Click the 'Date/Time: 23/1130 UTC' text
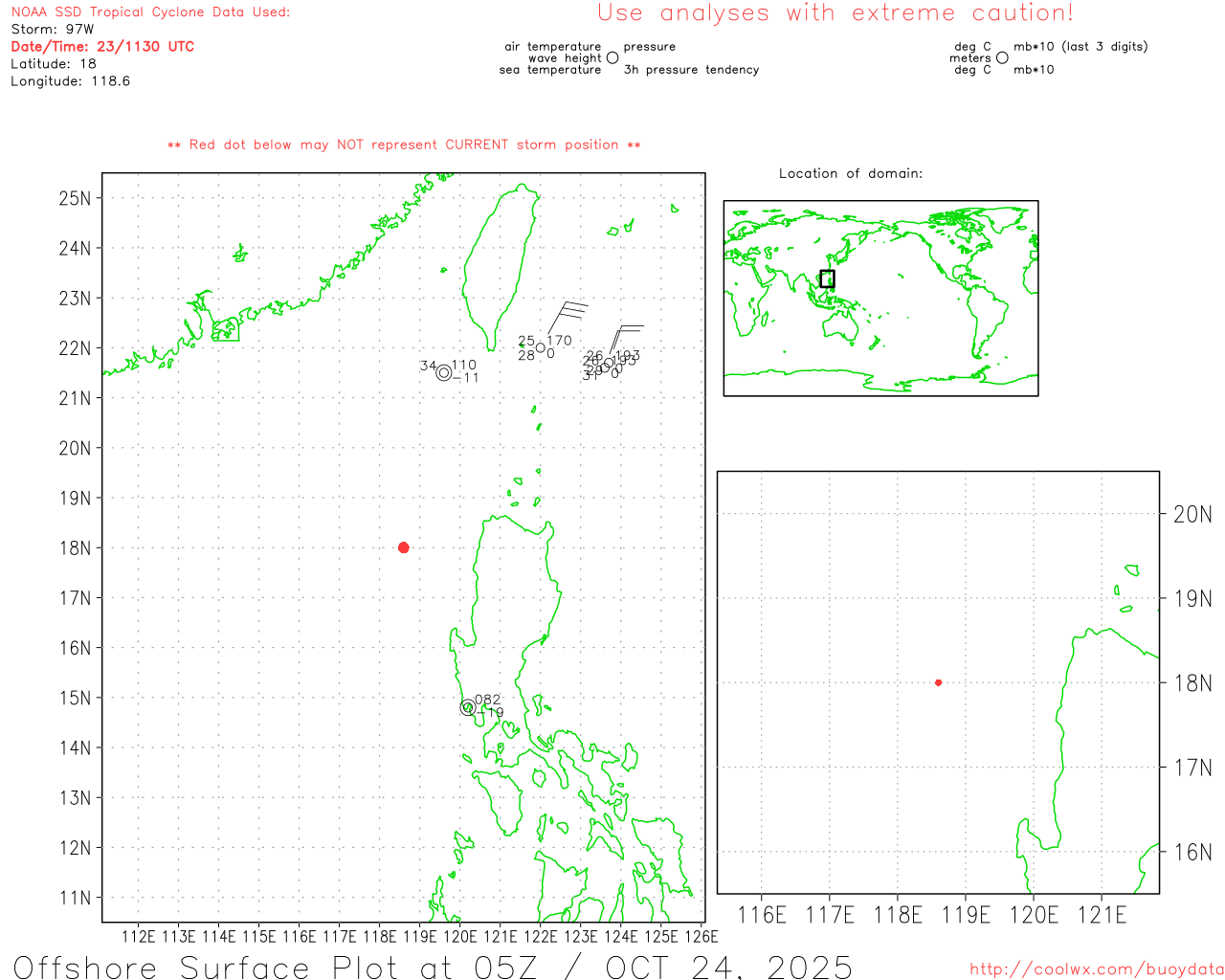 [102, 46]
